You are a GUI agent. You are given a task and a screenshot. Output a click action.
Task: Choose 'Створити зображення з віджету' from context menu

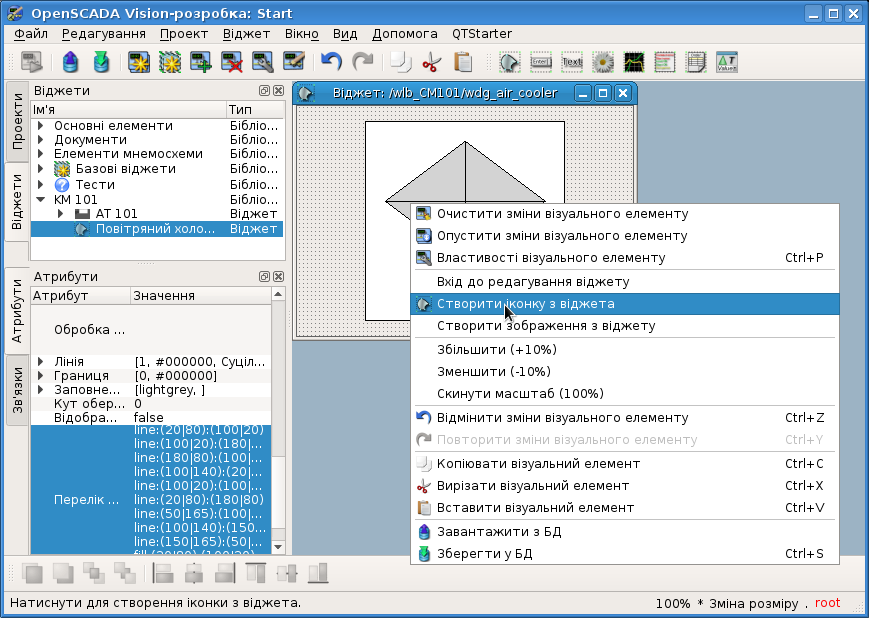[546, 326]
